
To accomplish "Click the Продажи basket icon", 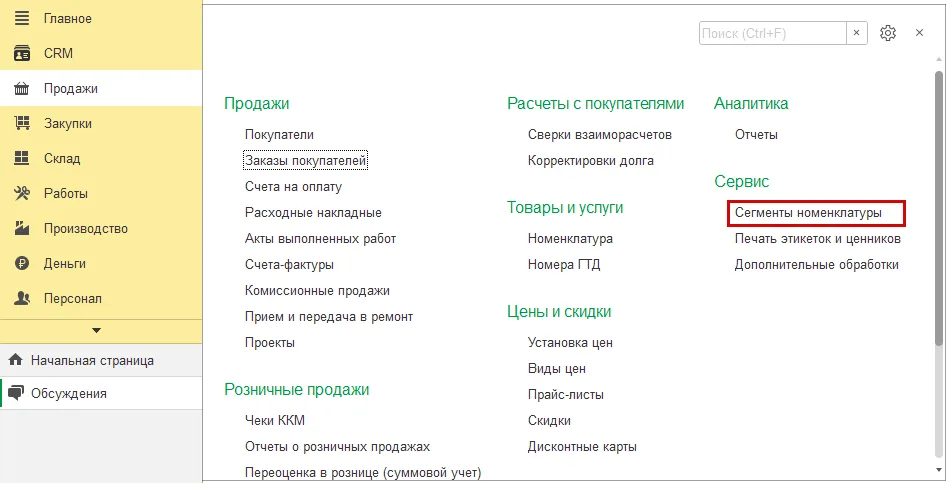I will [22, 88].
